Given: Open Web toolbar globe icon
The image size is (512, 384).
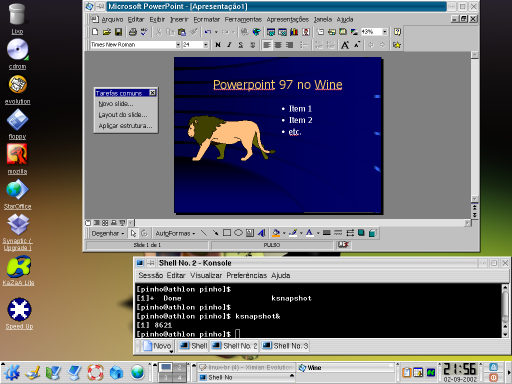Looking at the screenshot, I should pyautogui.click(x=256, y=32).
